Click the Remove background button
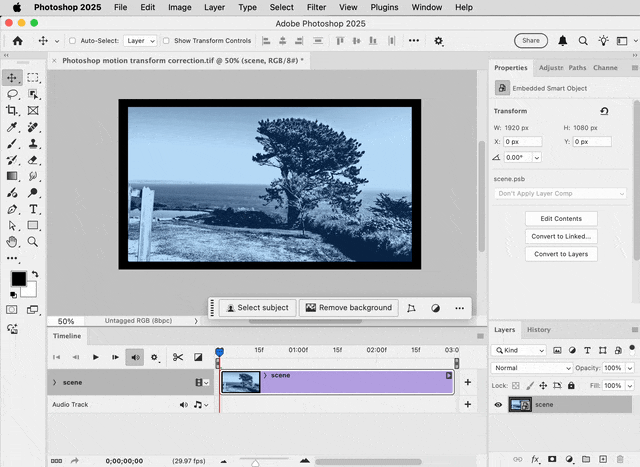 (x=348, y=308)
